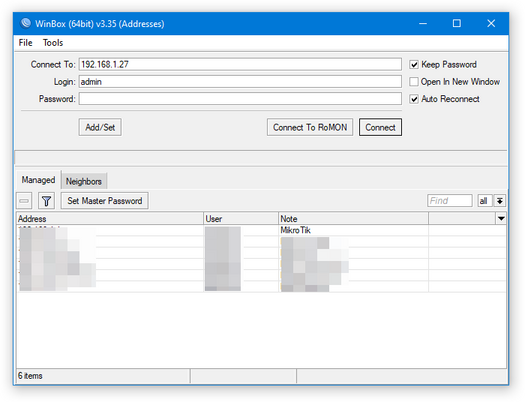
Task: Select the Managed tab
Action: pyautogui.click(x=38, y=180)
